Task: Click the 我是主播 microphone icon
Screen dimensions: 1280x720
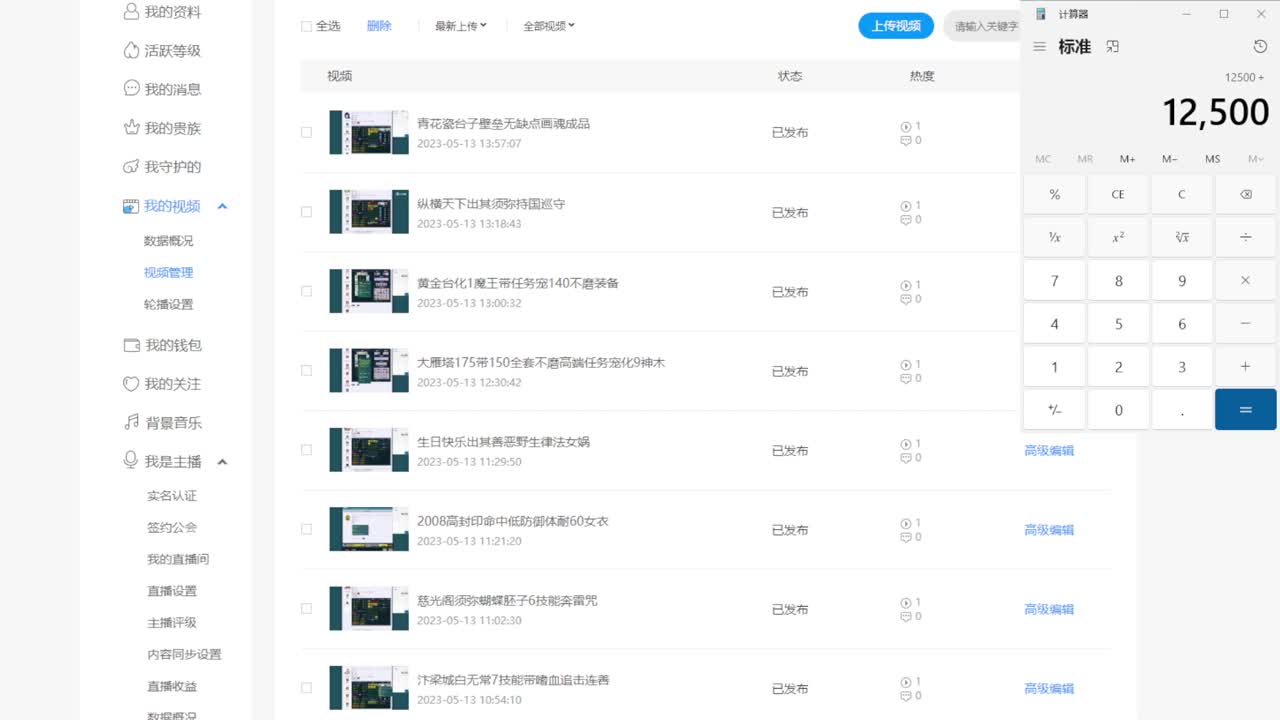Action: (130, 460)
